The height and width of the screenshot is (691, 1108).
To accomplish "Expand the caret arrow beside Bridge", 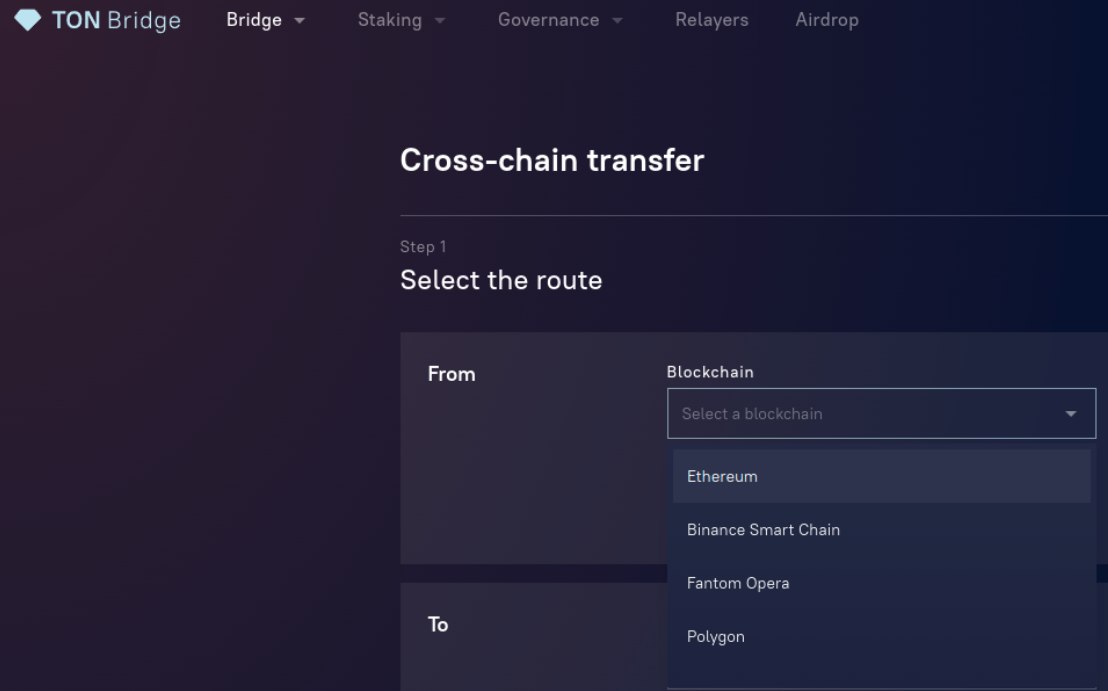I will pyautogui.click(x=300, y=21).
